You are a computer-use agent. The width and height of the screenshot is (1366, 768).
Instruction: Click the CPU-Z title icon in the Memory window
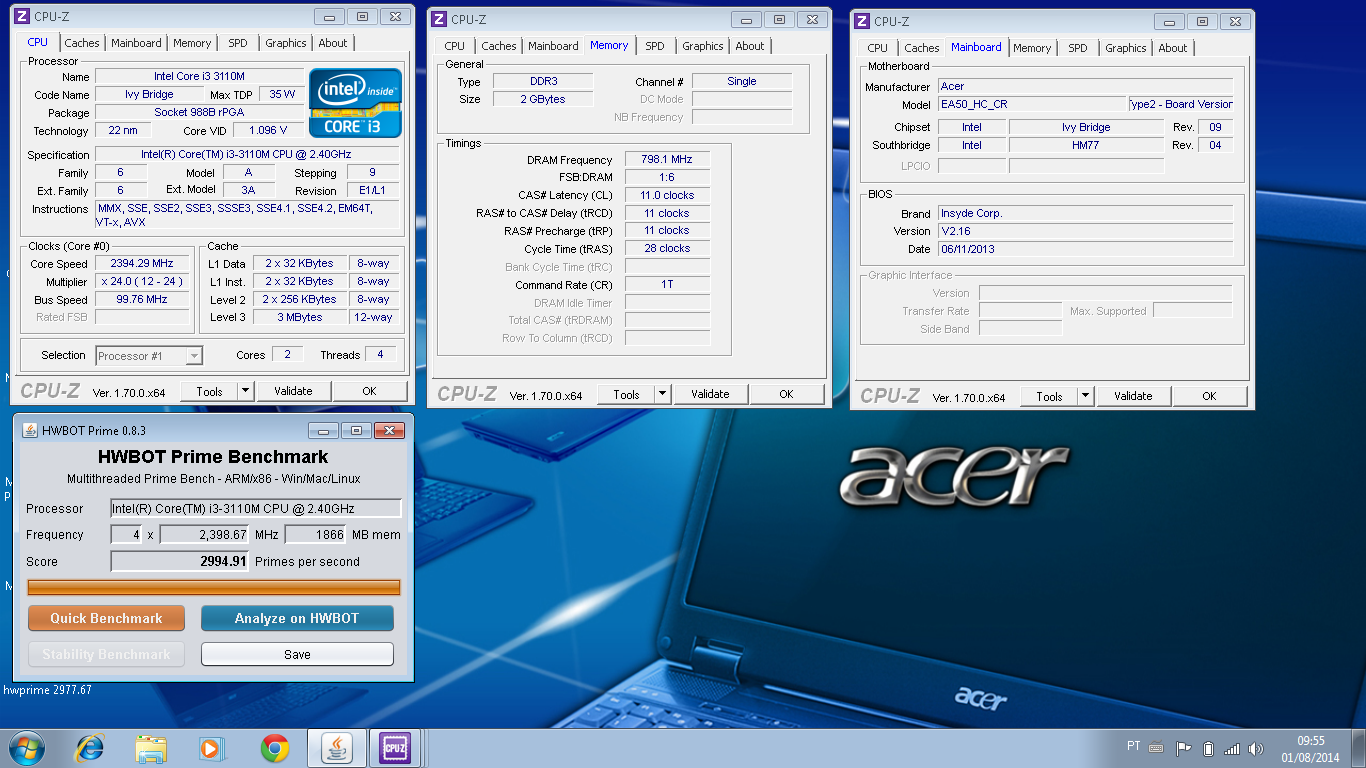point(438,19)
